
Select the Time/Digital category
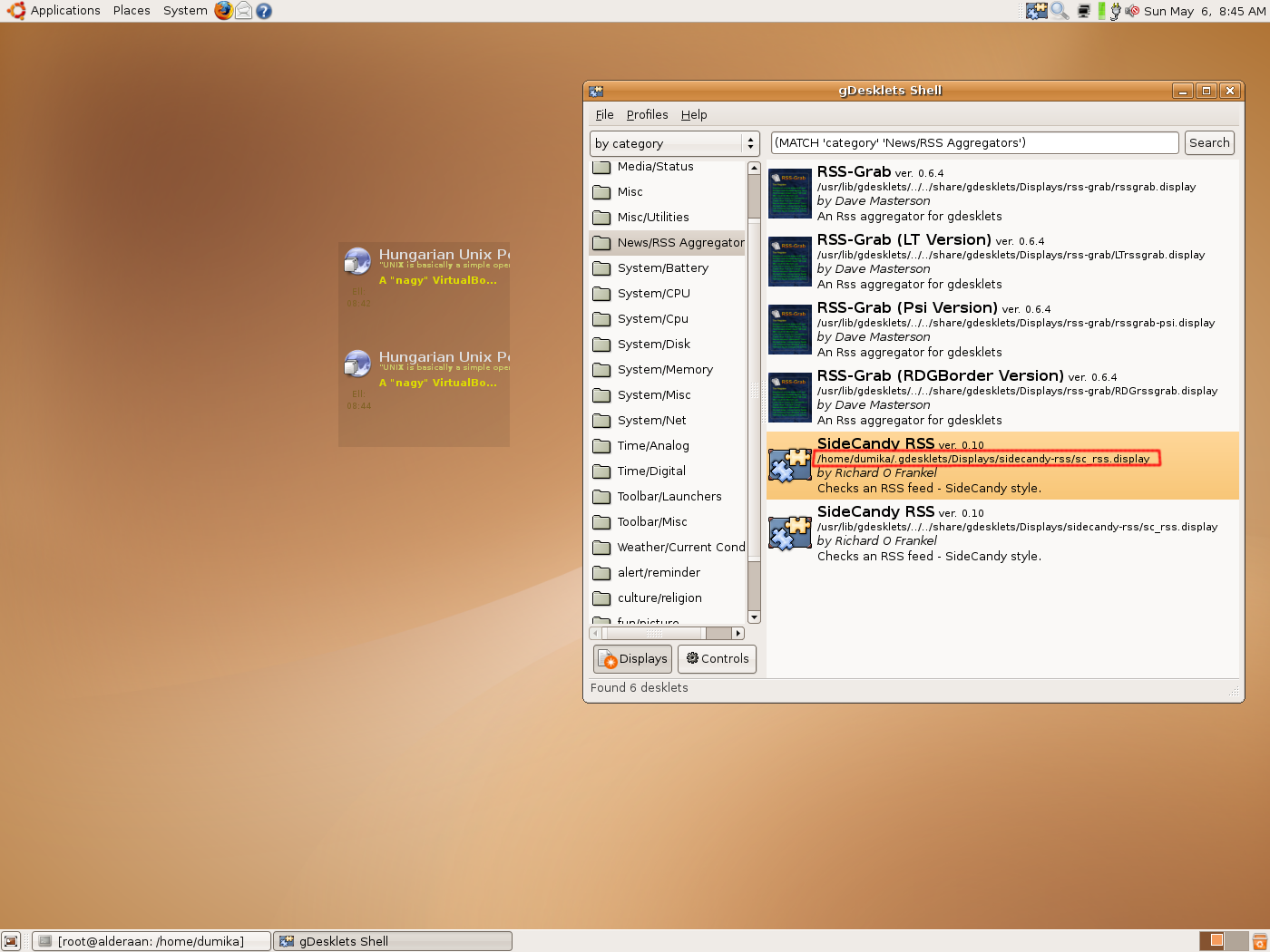[x=668, y=471]
